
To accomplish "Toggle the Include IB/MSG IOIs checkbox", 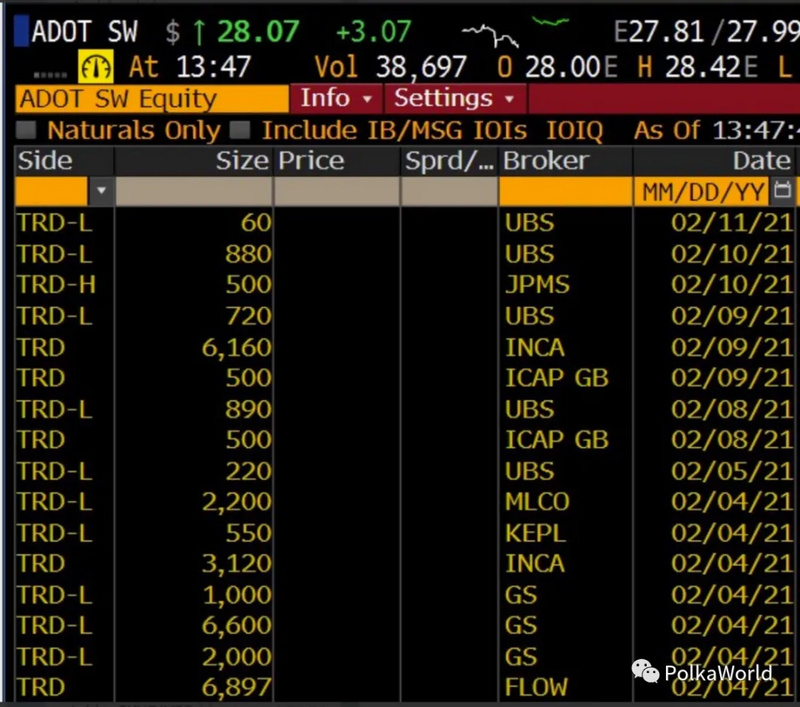I will 239,130.
